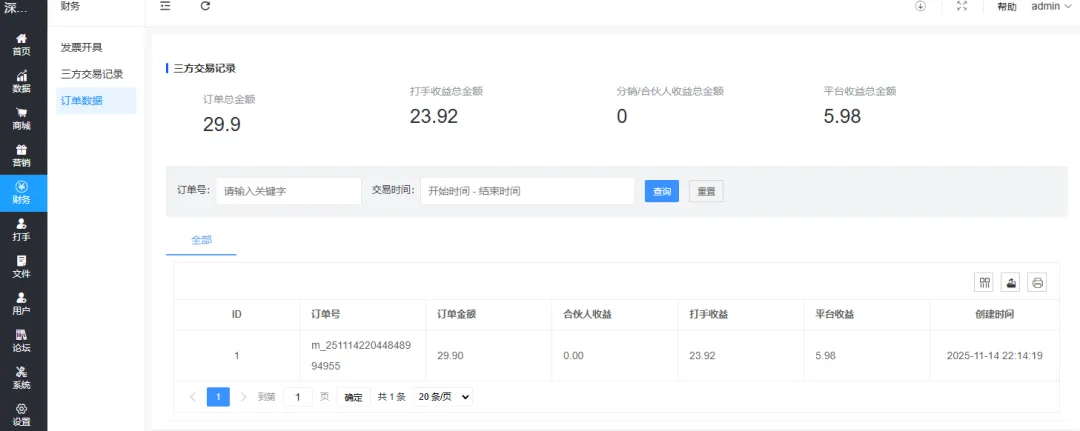Open the 交易时间 date range picker
Image resolution: width=1080 pixels, height=431 pixels.
point(527,191)
